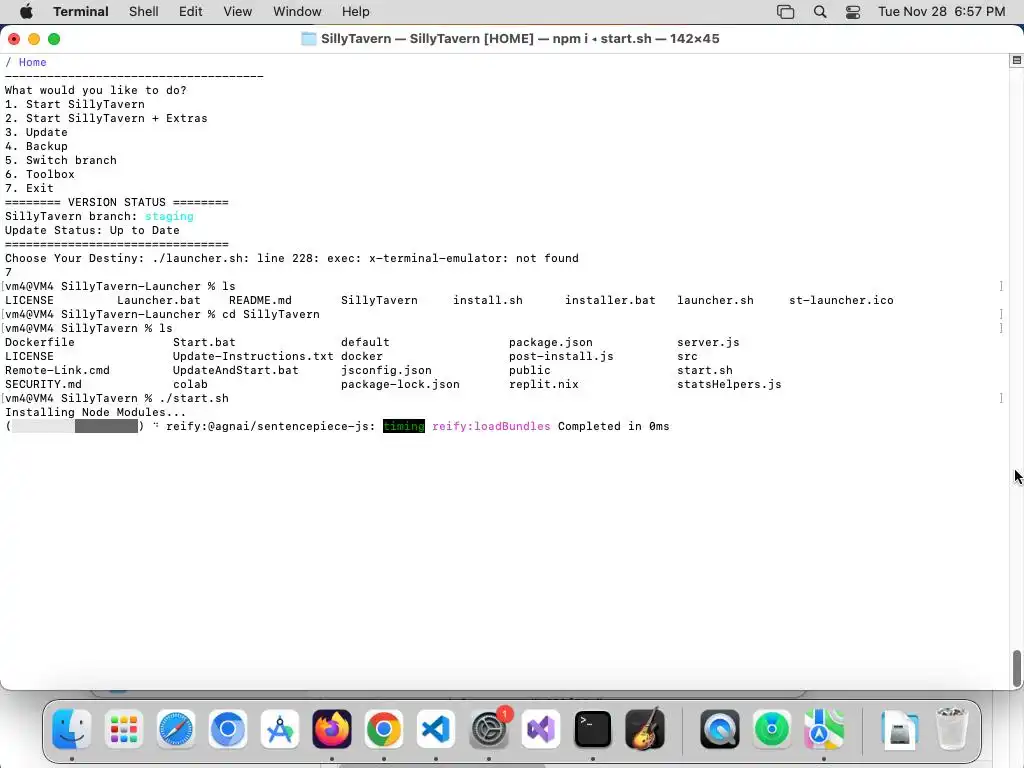The width and height of the screenshot is (1024, 768).
Task: Click 'jsconfig.json' file name
Action: [386, 370]
